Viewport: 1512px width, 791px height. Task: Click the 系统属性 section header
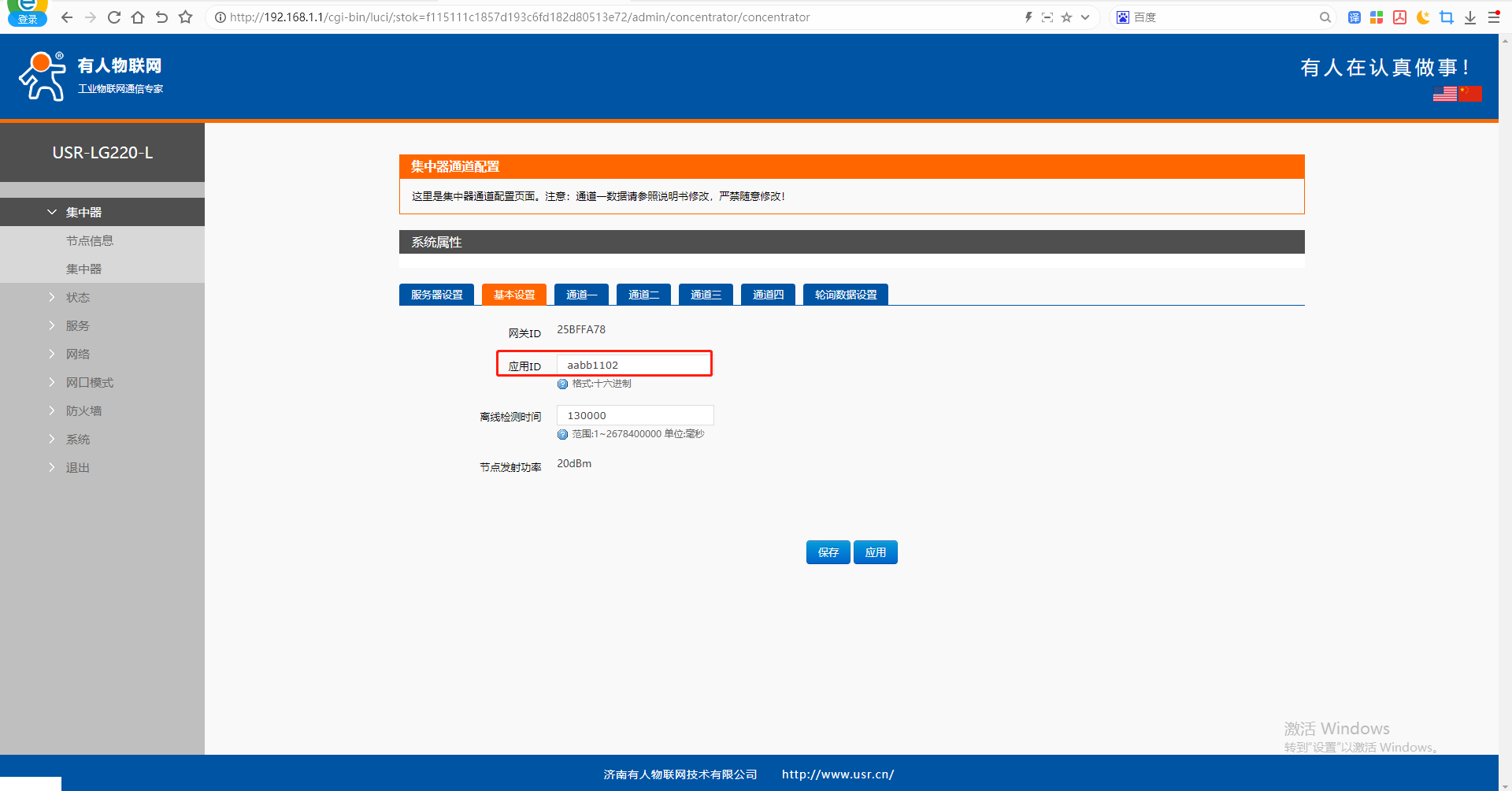point(852,242)
